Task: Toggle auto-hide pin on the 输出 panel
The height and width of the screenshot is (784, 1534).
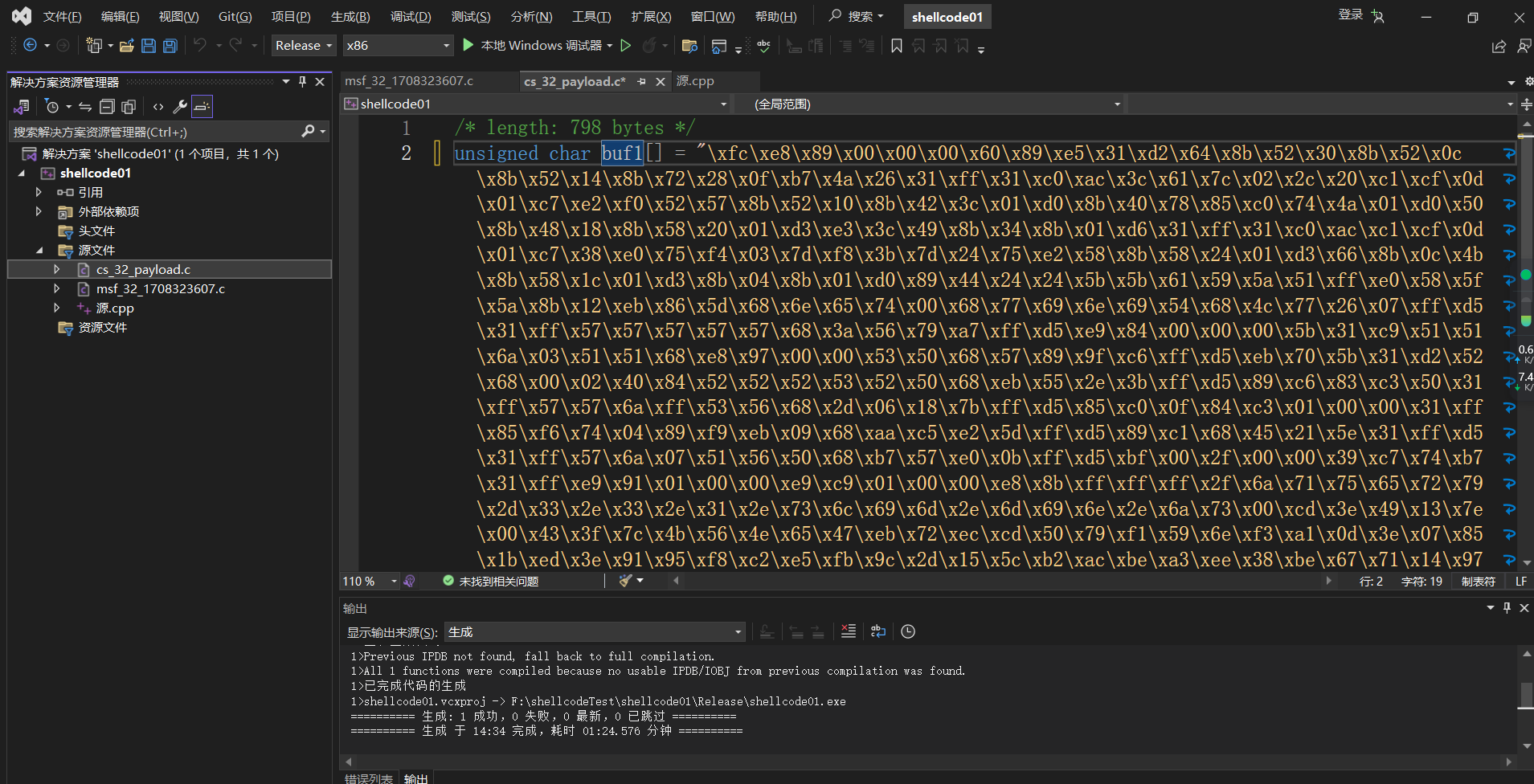Action: pyautogui.click(x=1507, y=608)
